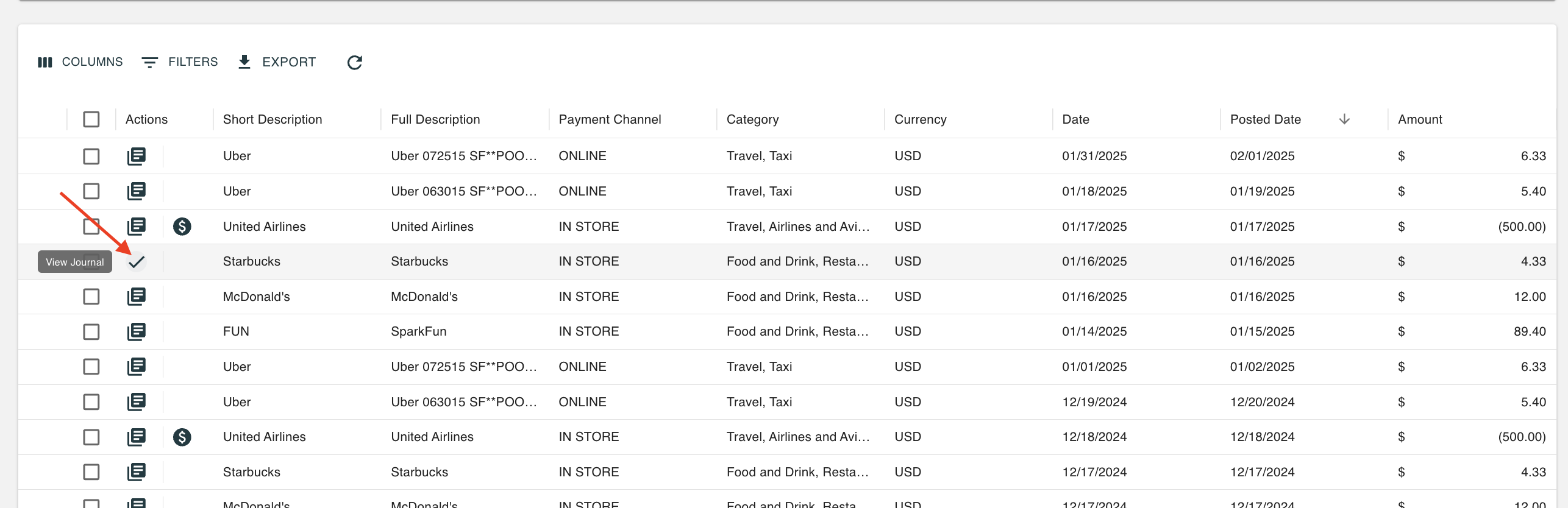Click 'Uber 072515 SF**POO…' in 01/31/2025 row

click(463, 156)
